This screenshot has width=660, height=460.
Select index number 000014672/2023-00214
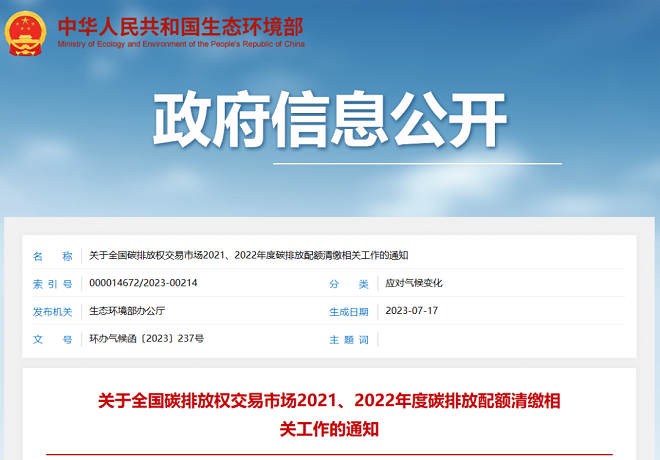143,283
